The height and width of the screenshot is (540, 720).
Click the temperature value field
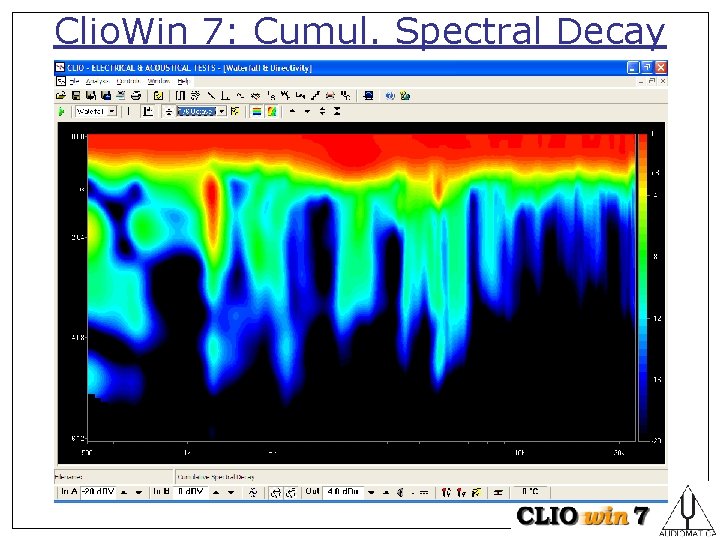(x=530, y=492)
